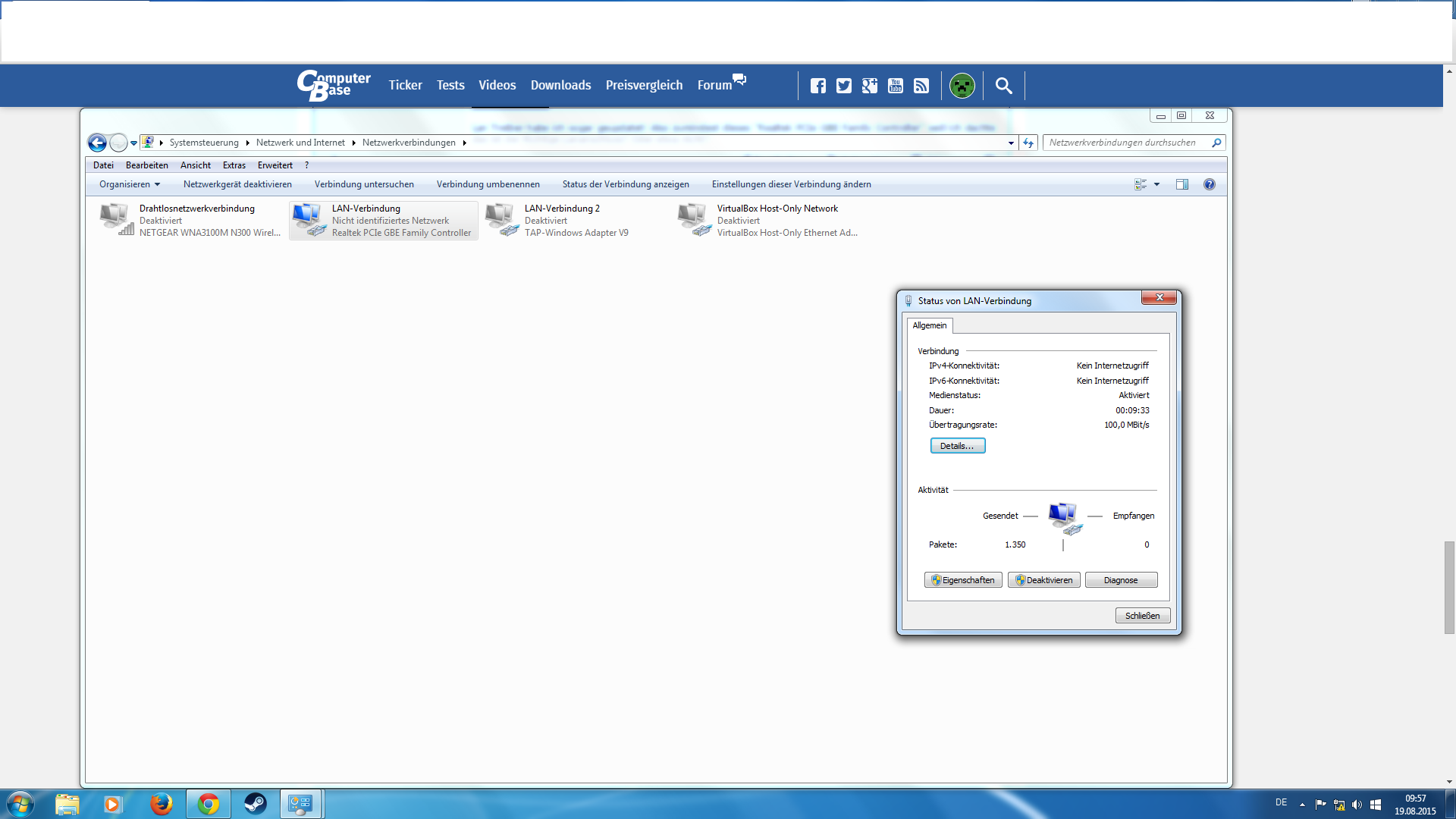
Task: Toggle the preview pane button
Action: (1181, 184)
